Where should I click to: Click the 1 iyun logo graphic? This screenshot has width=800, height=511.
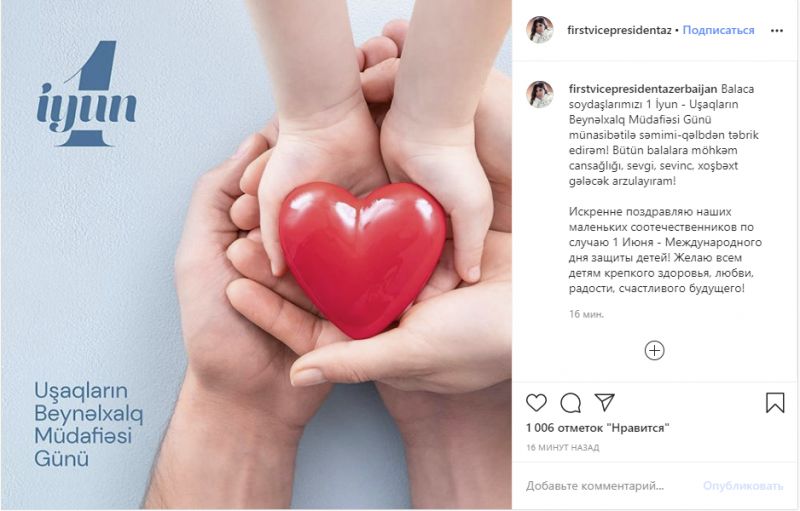[x=87, y=94]
